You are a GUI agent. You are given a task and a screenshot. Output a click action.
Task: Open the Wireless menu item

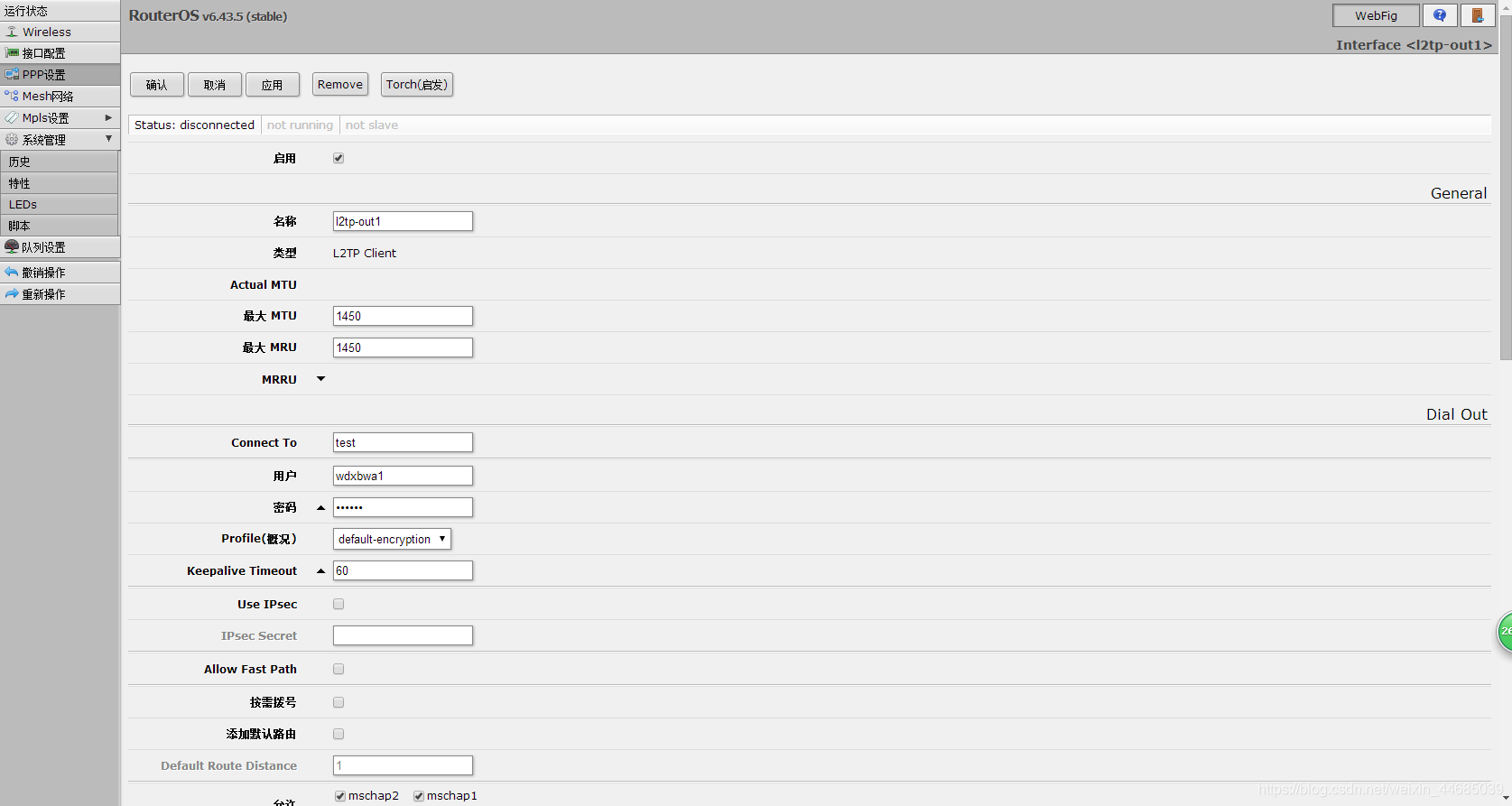[60, 32]
